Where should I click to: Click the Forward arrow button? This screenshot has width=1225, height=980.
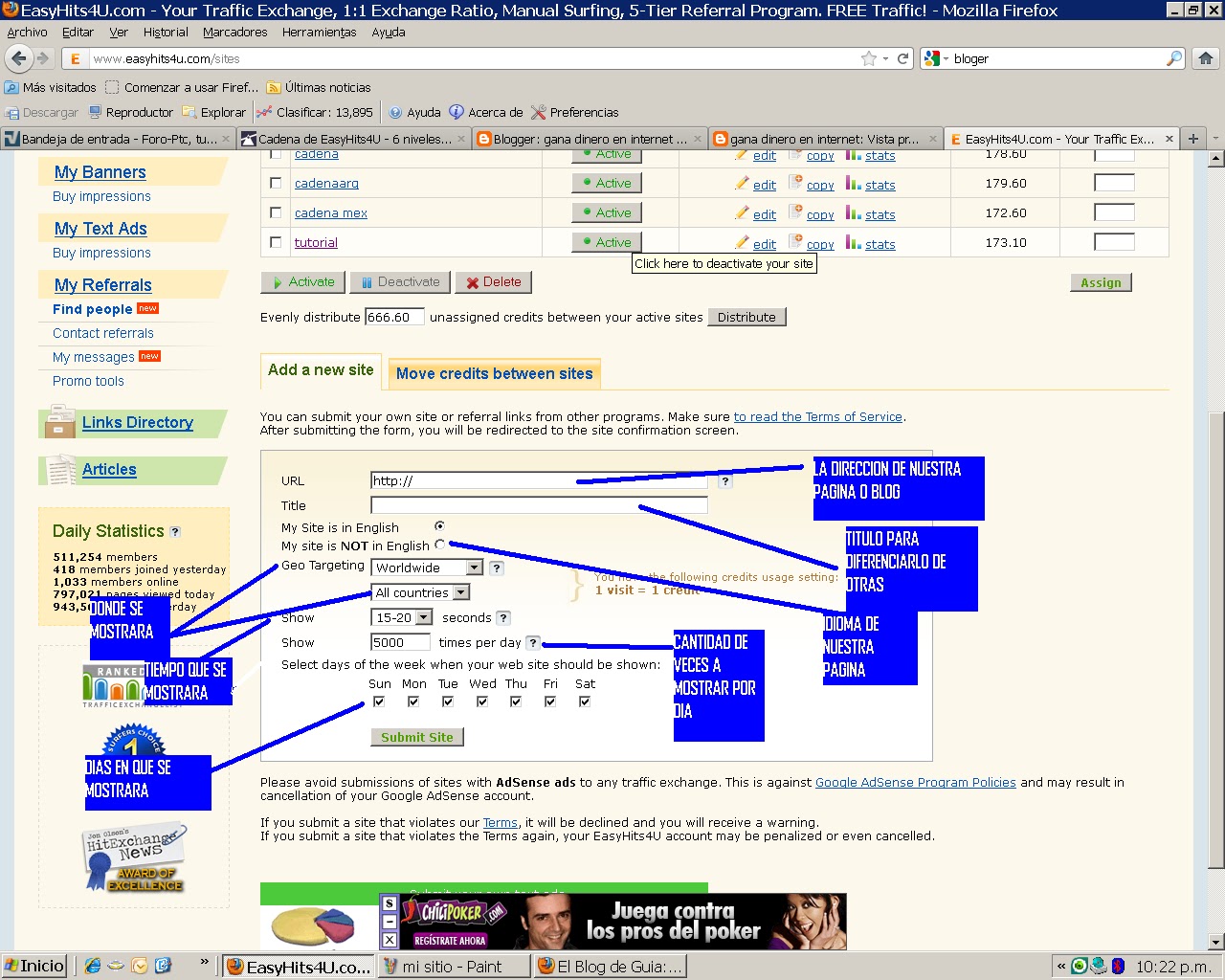[x=43, y=58]
